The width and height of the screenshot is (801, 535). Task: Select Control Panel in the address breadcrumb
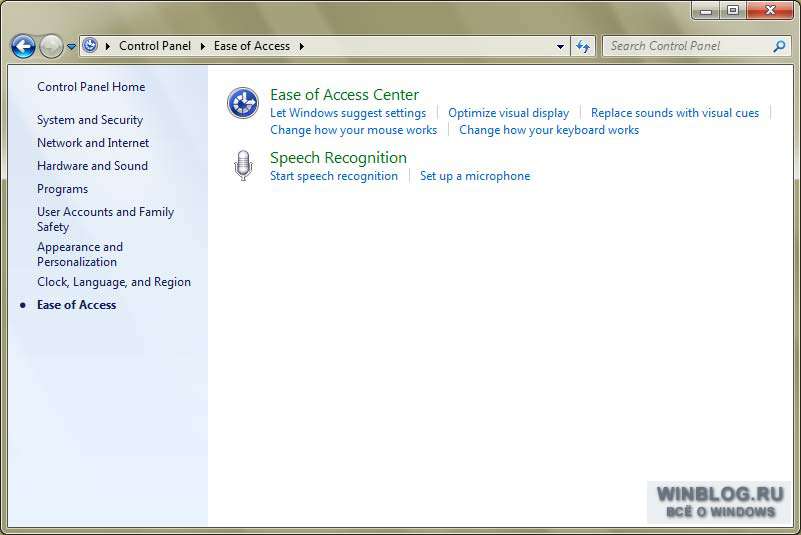point(155,46)
